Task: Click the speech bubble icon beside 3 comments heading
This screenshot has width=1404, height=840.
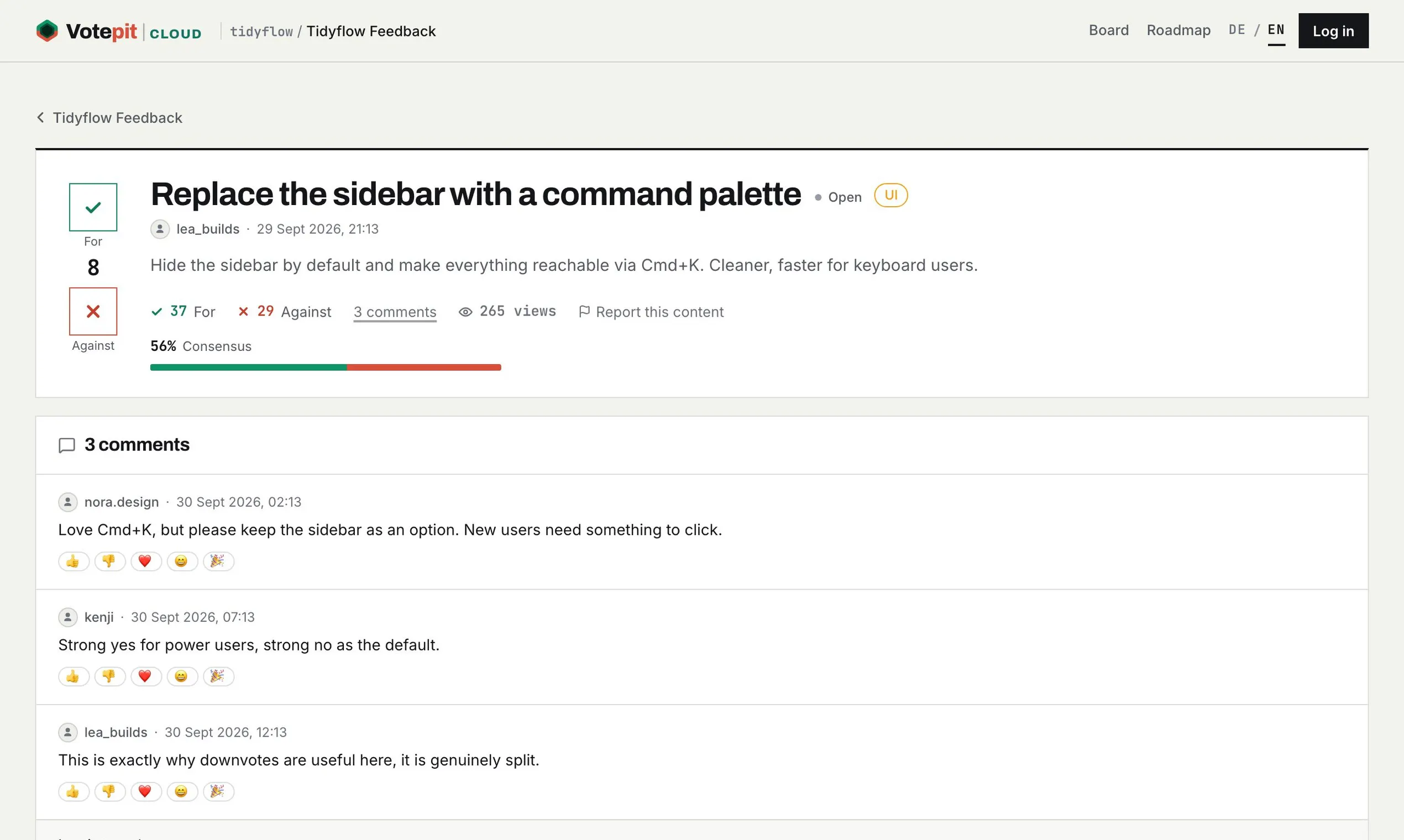Action: (67, 445)
